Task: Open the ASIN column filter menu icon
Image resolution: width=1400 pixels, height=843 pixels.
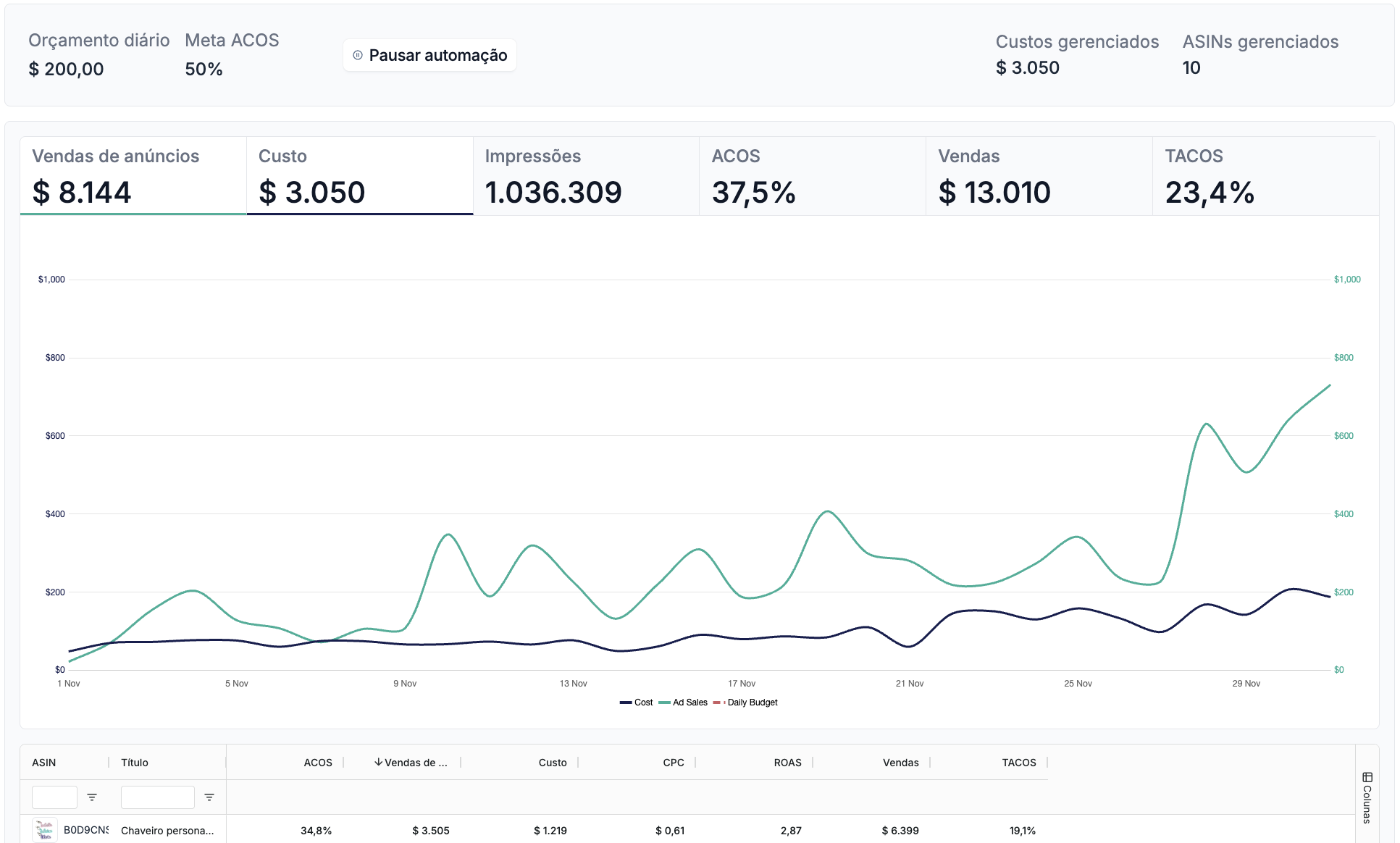Action: [x=92, y=797]
